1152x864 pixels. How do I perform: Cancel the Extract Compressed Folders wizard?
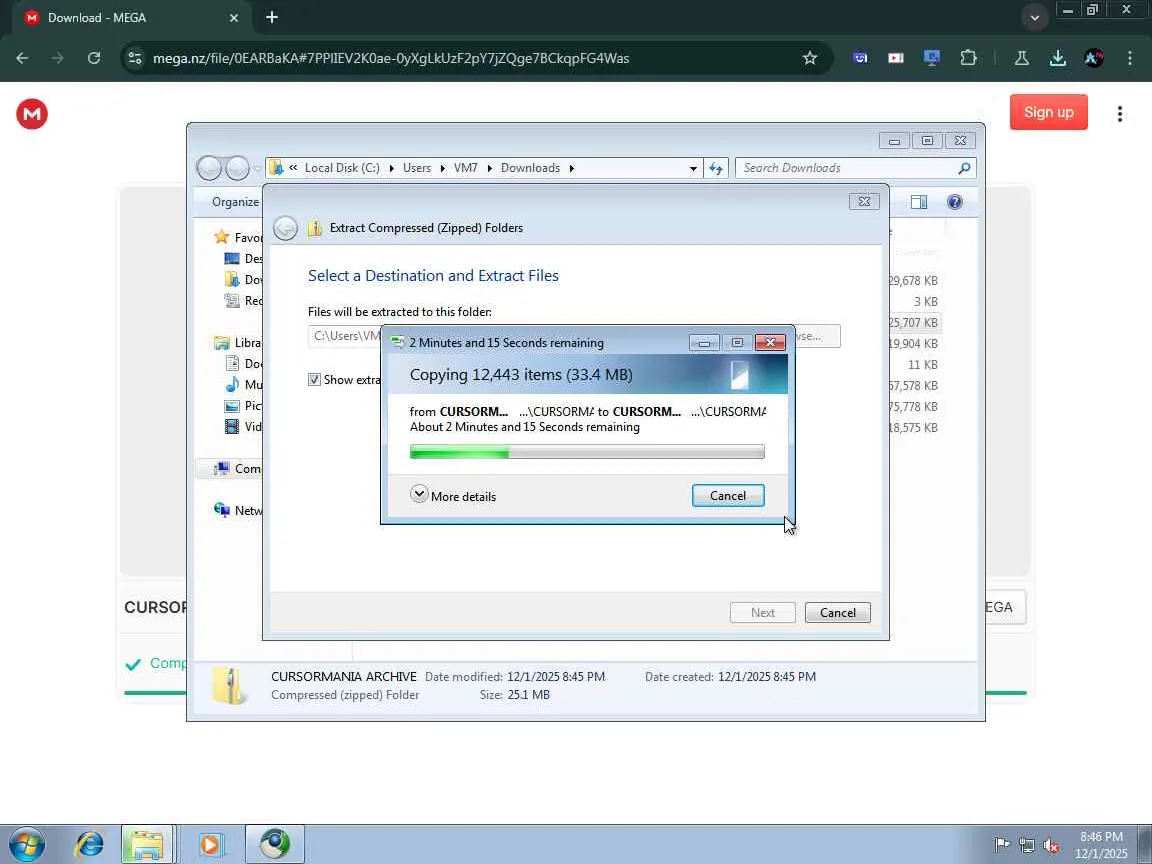pyautogui.click(x=838, y=613)
